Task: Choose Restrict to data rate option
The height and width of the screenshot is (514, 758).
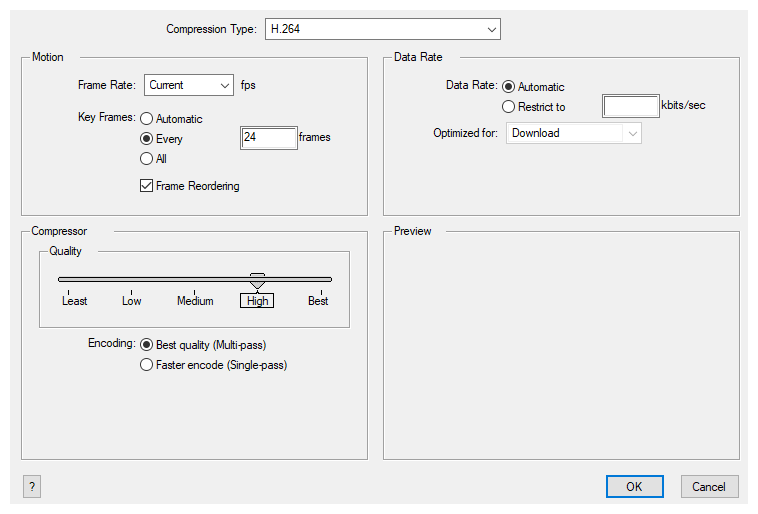Action: pyautogui.click(x=509, y=107)
